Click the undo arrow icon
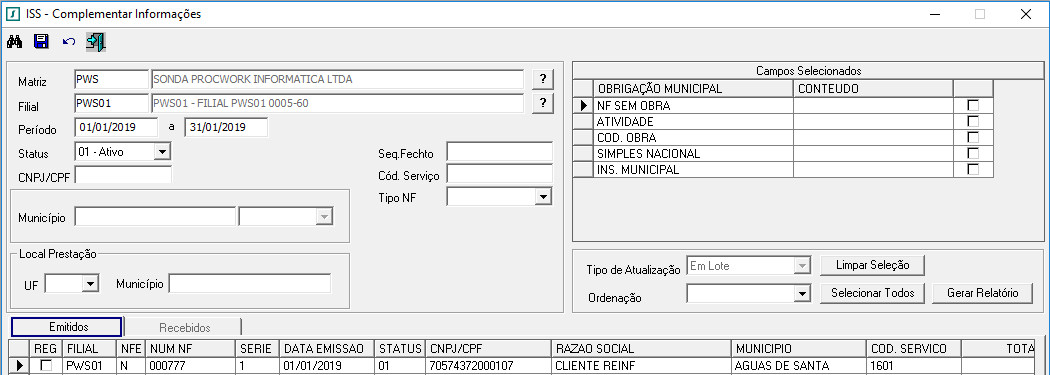This screenshot has width=1050, height=375. (68, 42)
